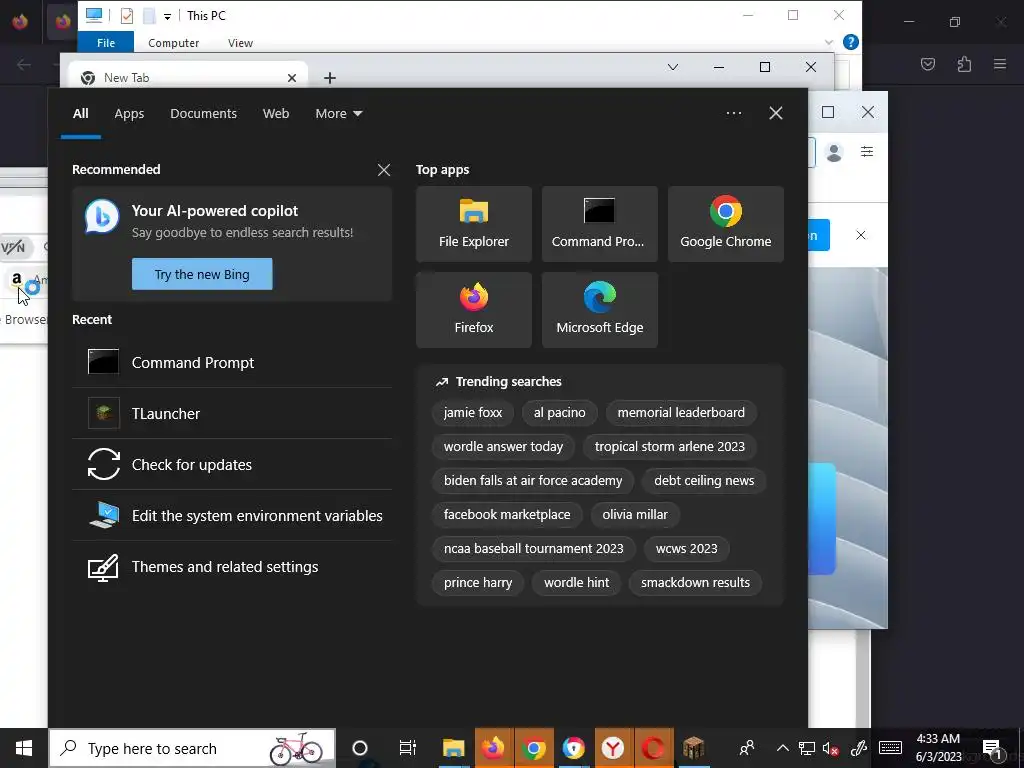This screenshot has height=768, width=1024.
Task: Open File Explorer from the taskbar
Action: (x=453, y=748)
